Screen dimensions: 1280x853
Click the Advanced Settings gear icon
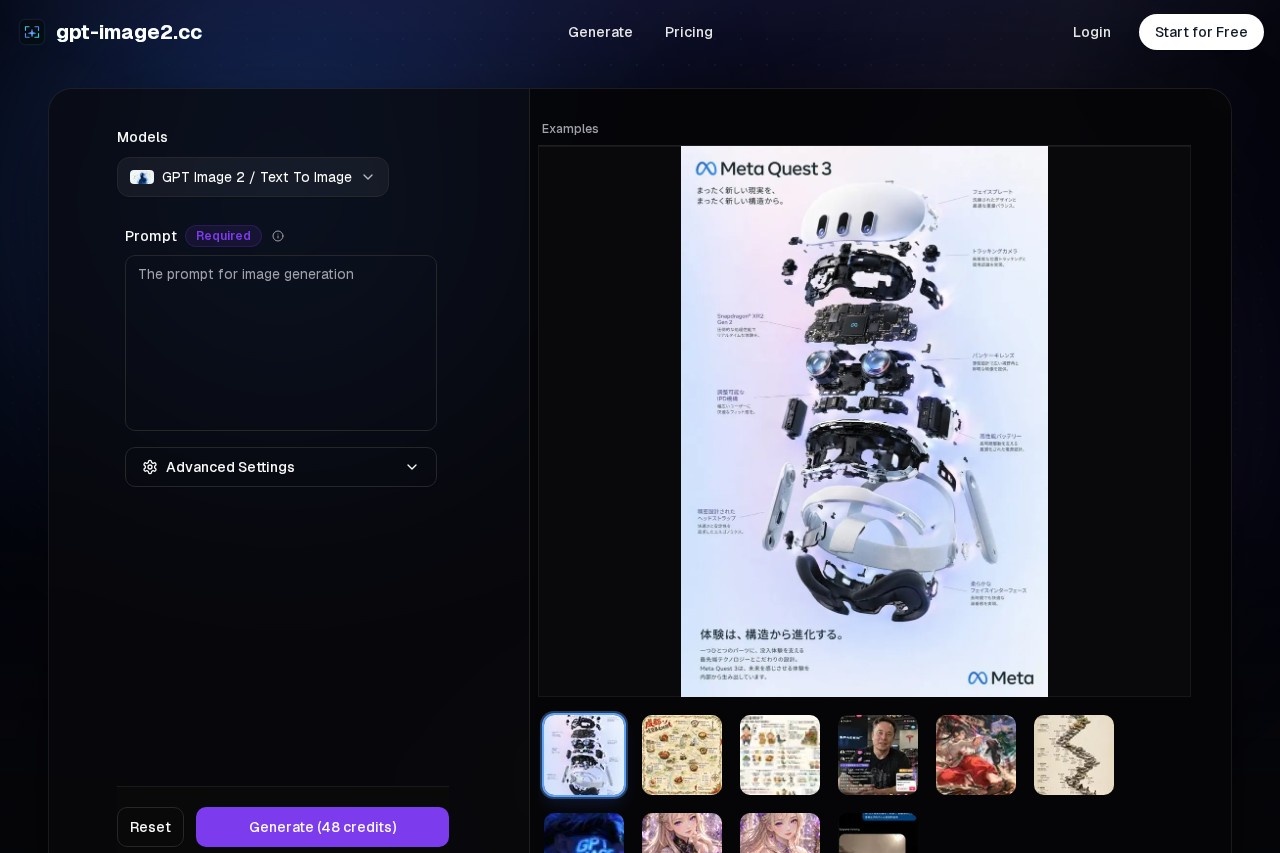pyautogui.click(x=150, y=467)
